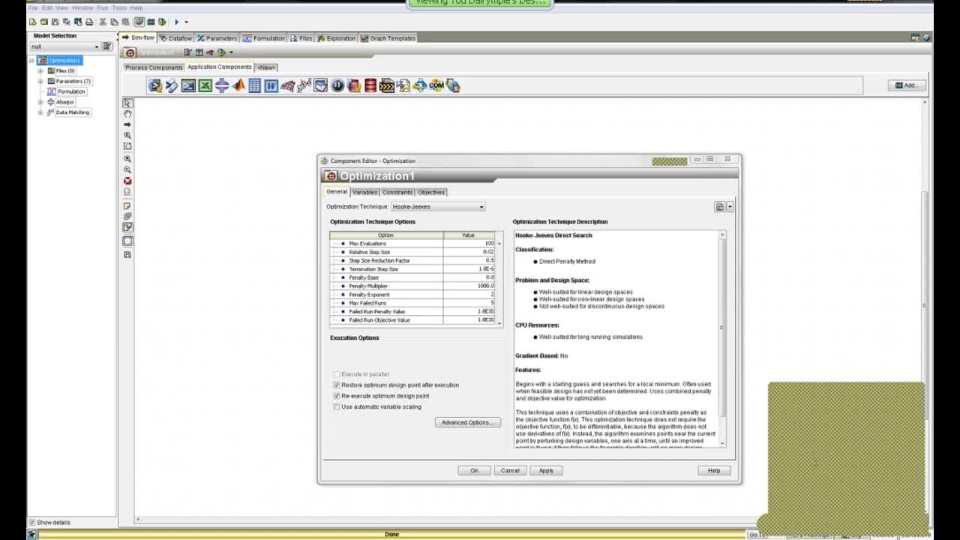This screenshot has width=960, height=540.
Task: Toggle the Show details checkbox
Action: click(32, 523)
